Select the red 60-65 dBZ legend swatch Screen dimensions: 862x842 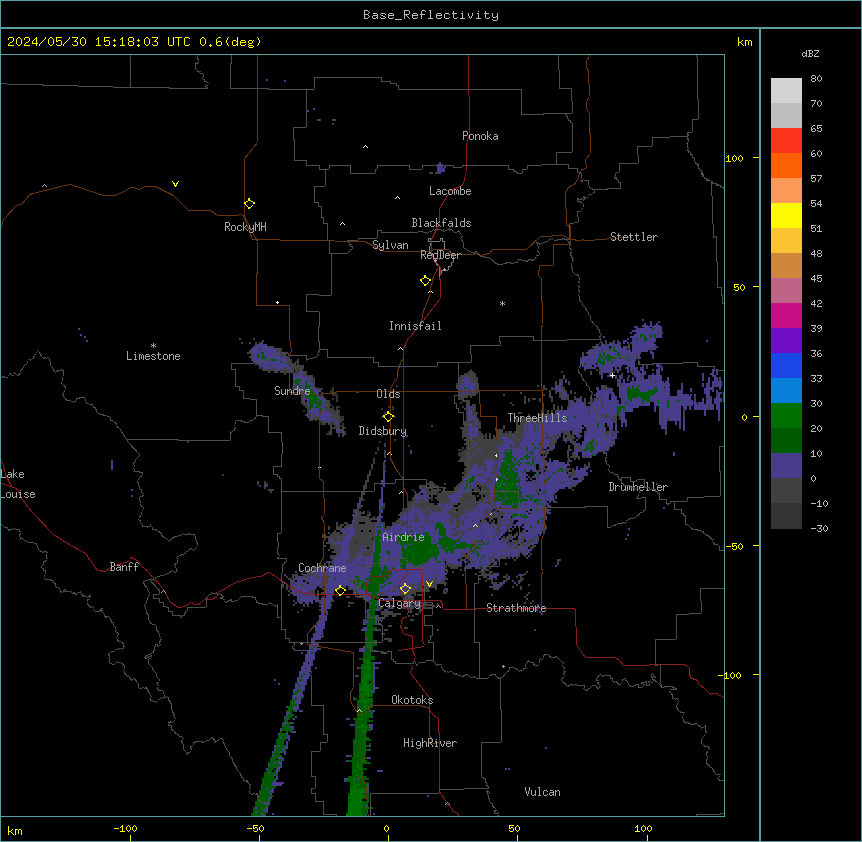click(786, 141)
